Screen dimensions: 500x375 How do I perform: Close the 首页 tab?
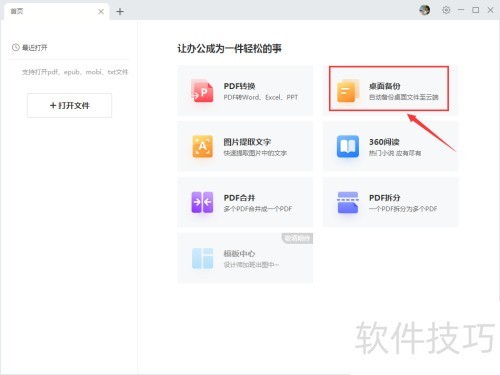101,12
